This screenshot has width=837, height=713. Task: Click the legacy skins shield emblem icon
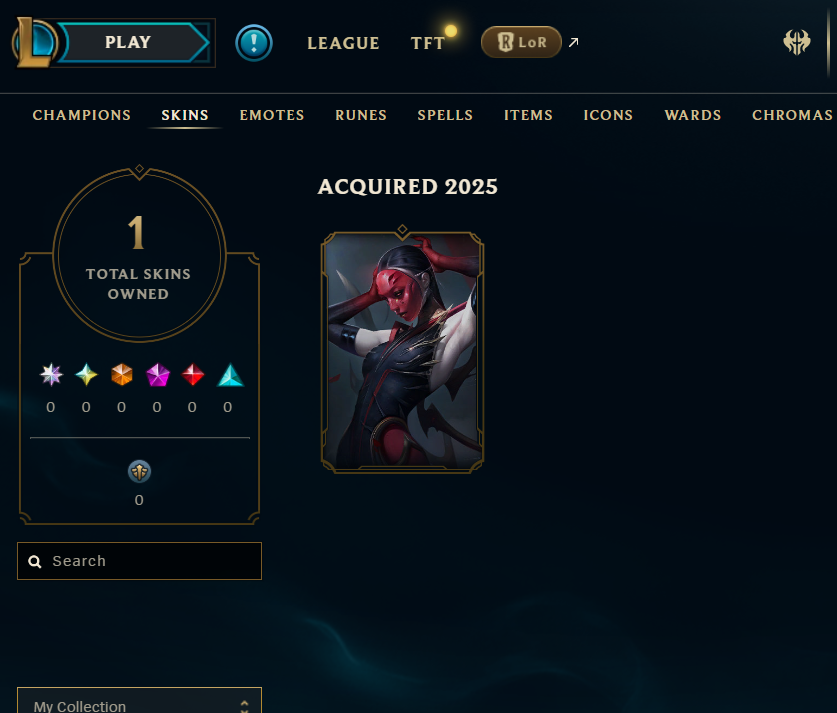pos(139,472)
